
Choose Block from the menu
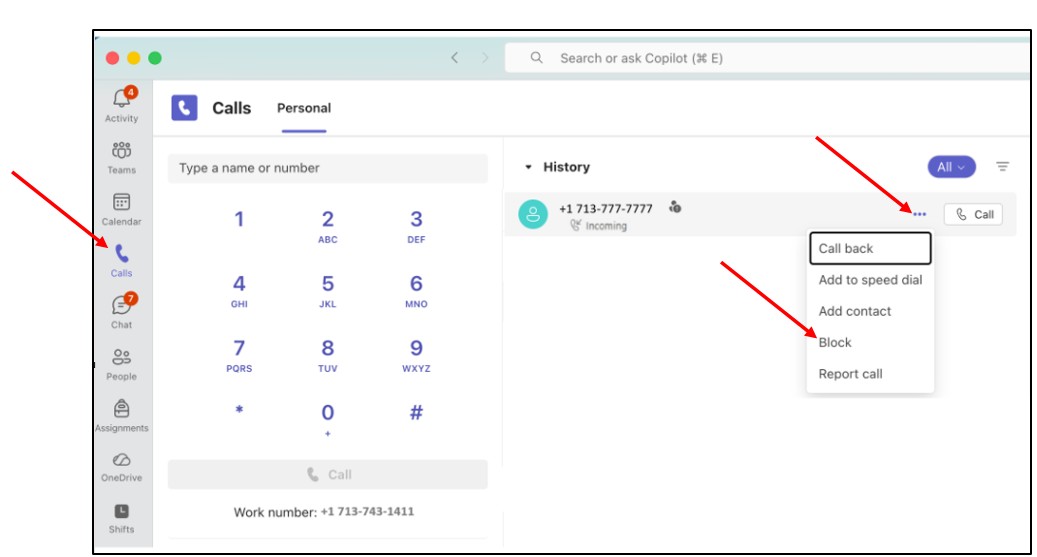(870, 343)
